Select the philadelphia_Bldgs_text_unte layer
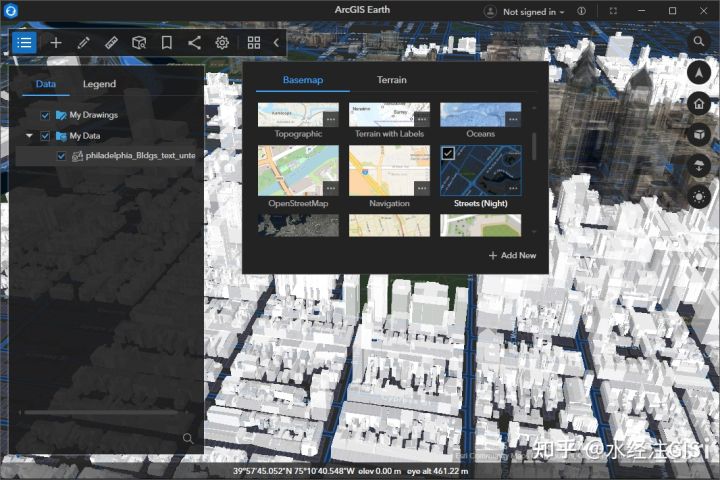 click(140, 156)
